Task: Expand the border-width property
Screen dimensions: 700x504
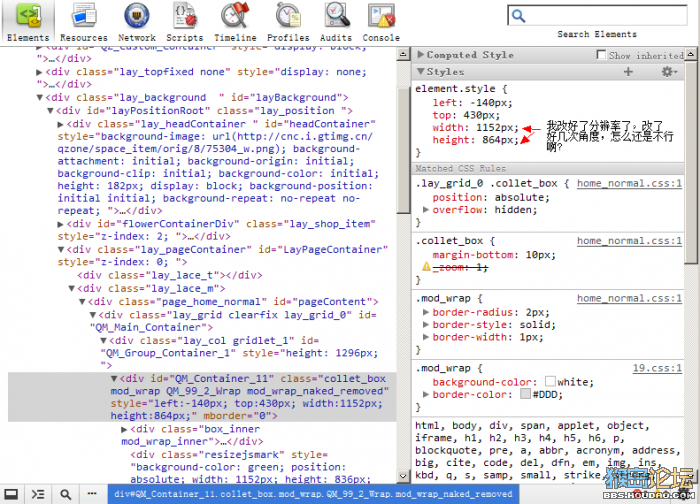Action: pos(425,337)
